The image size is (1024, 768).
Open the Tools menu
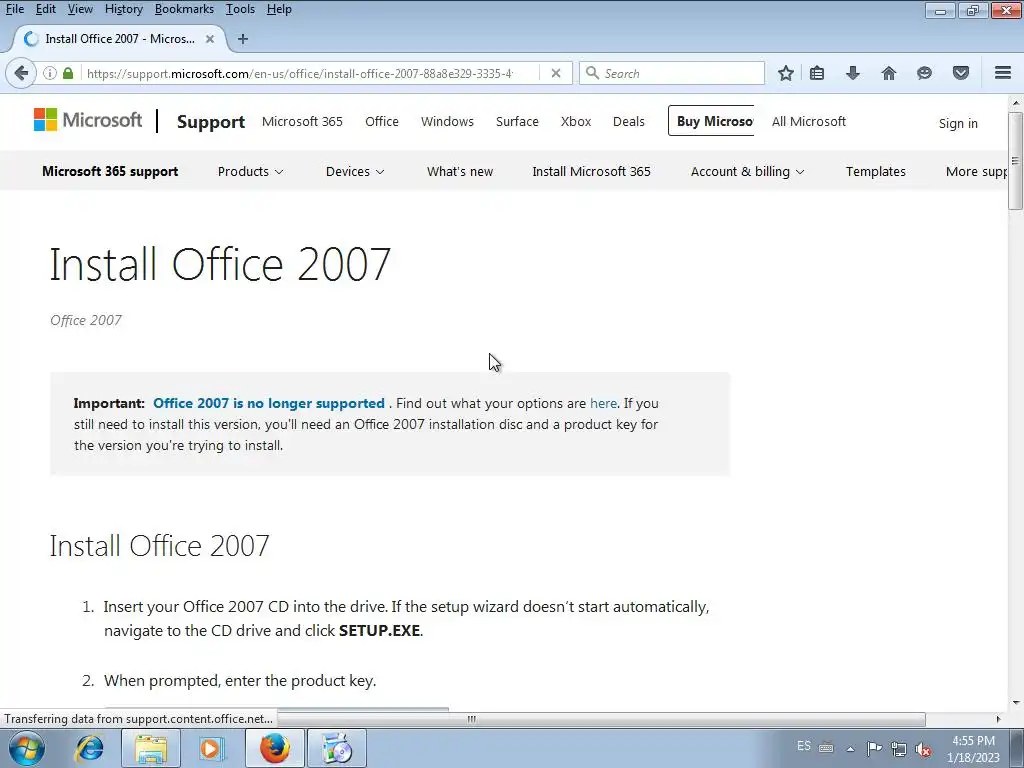[x=240, y=9]
